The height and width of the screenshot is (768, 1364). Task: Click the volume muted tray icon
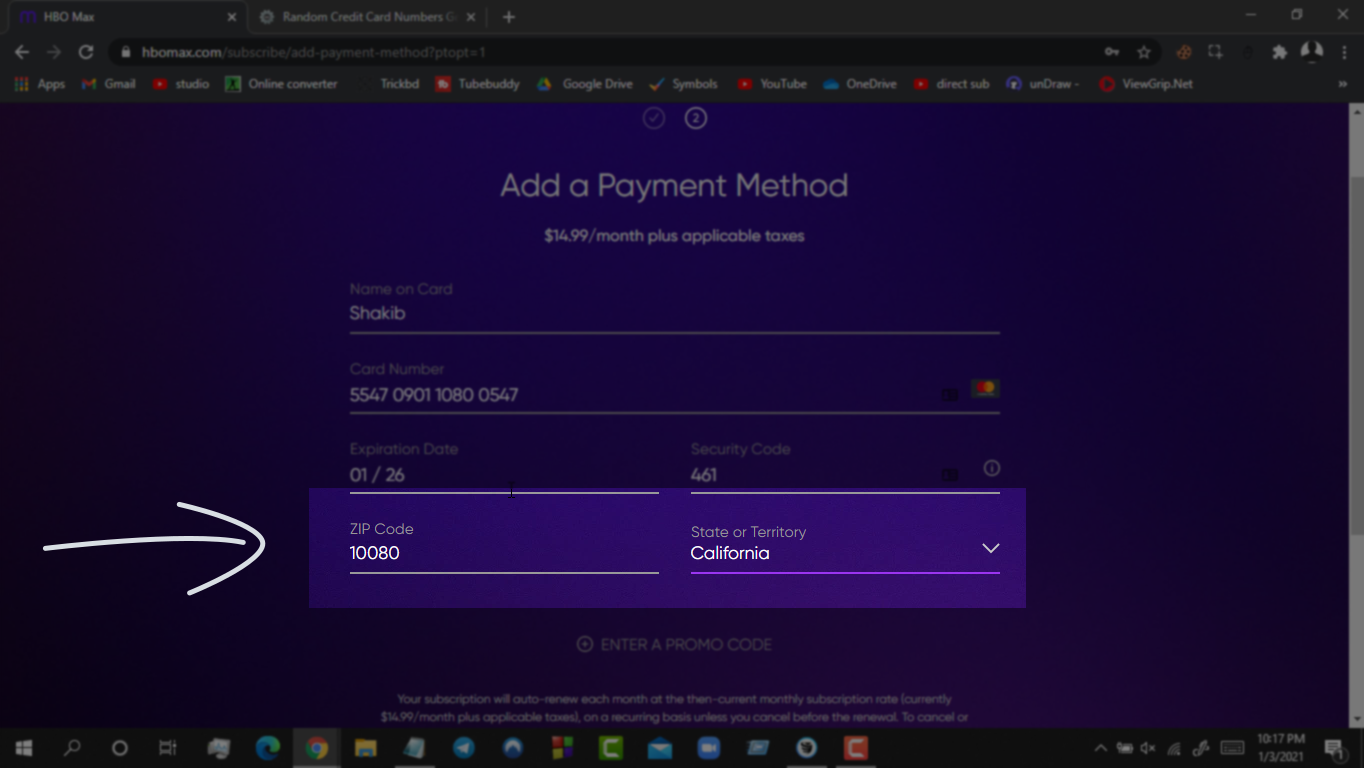(1148, 748)
